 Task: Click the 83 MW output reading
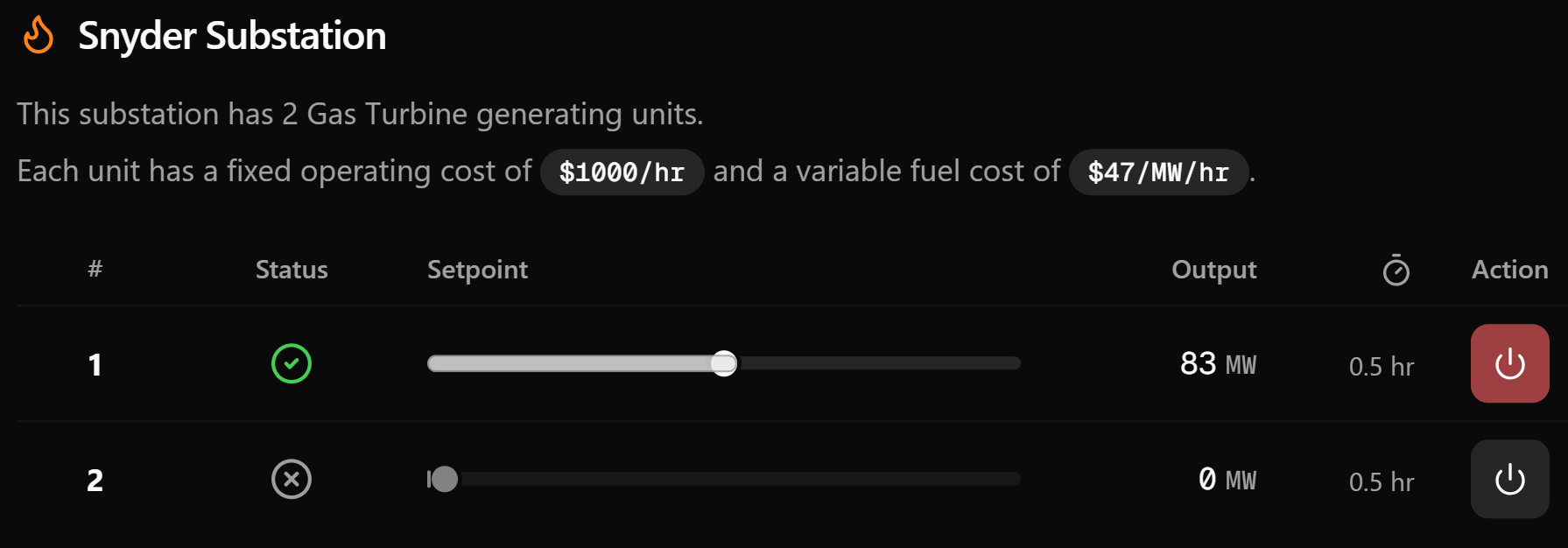point(1218,363)
